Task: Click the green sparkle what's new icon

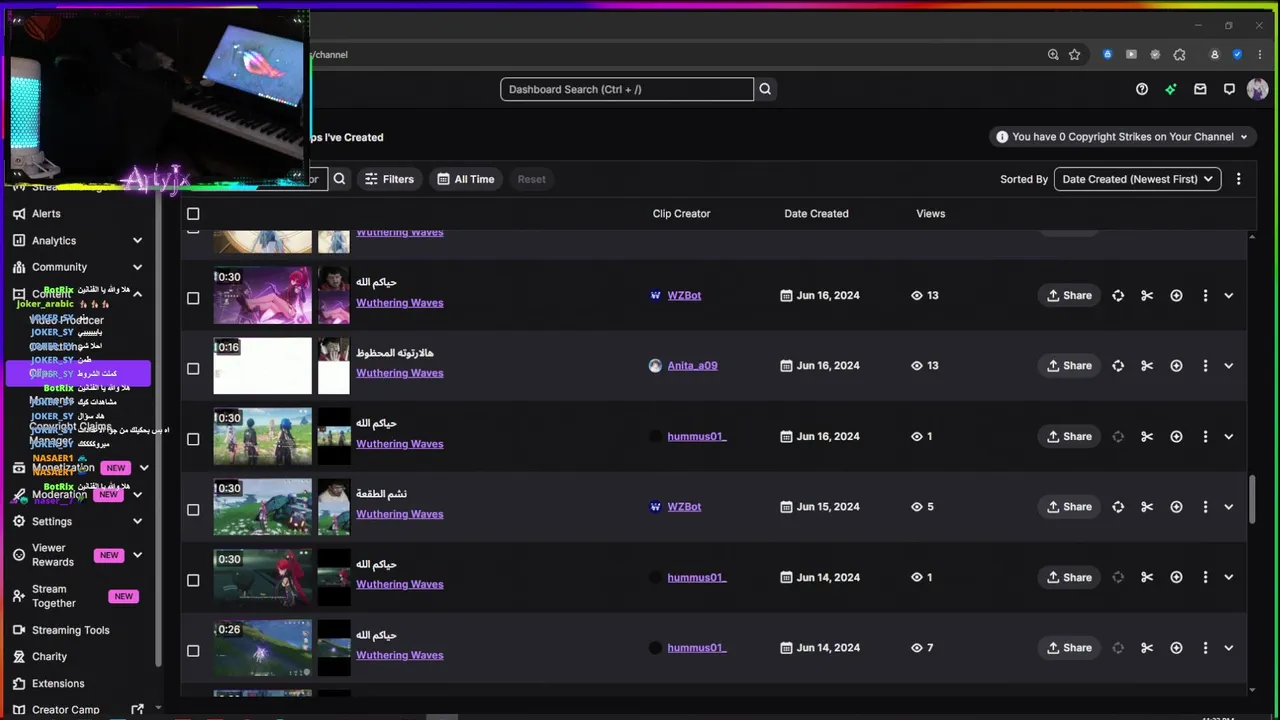Action: (1171, 89)
